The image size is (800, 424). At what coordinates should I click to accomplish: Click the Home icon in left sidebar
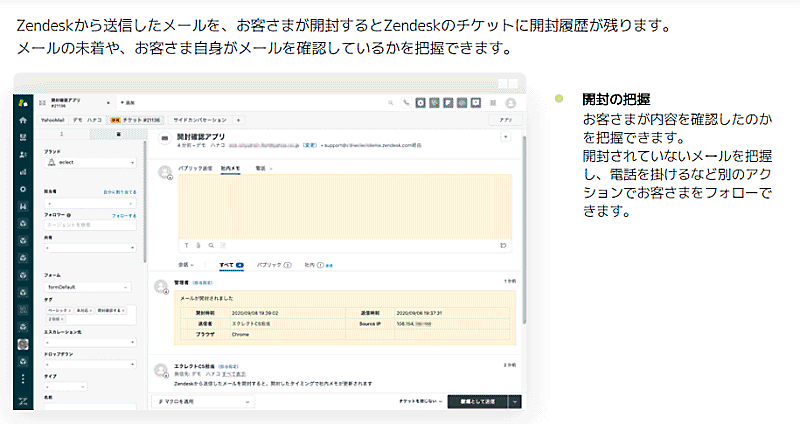coord(24,119)
